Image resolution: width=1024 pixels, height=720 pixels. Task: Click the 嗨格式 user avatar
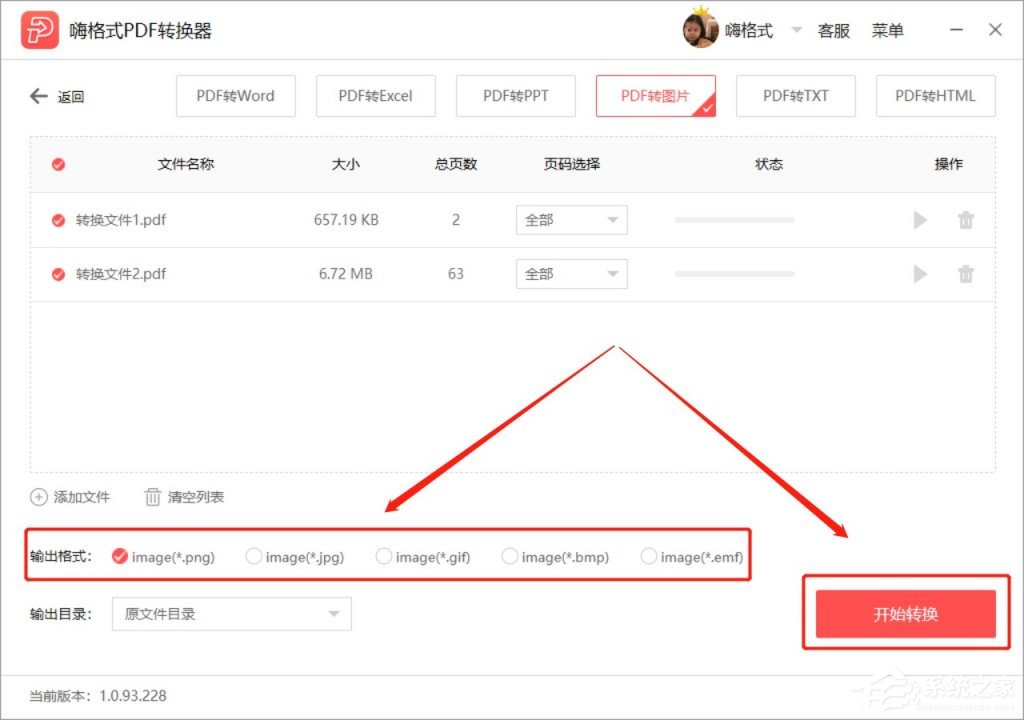700,29
